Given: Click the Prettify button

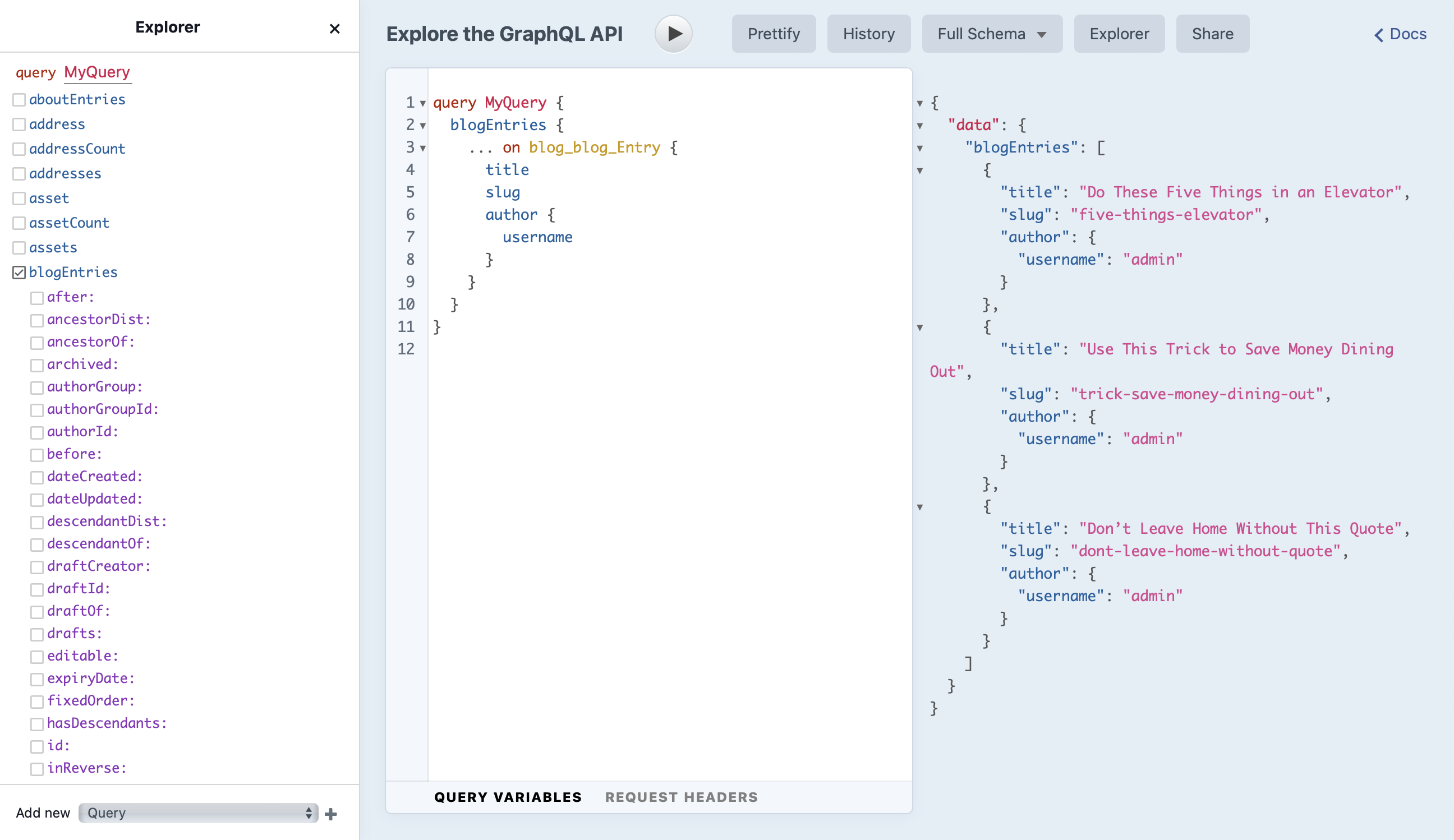Looking at the screenshot, I should [x=774, y=34].
